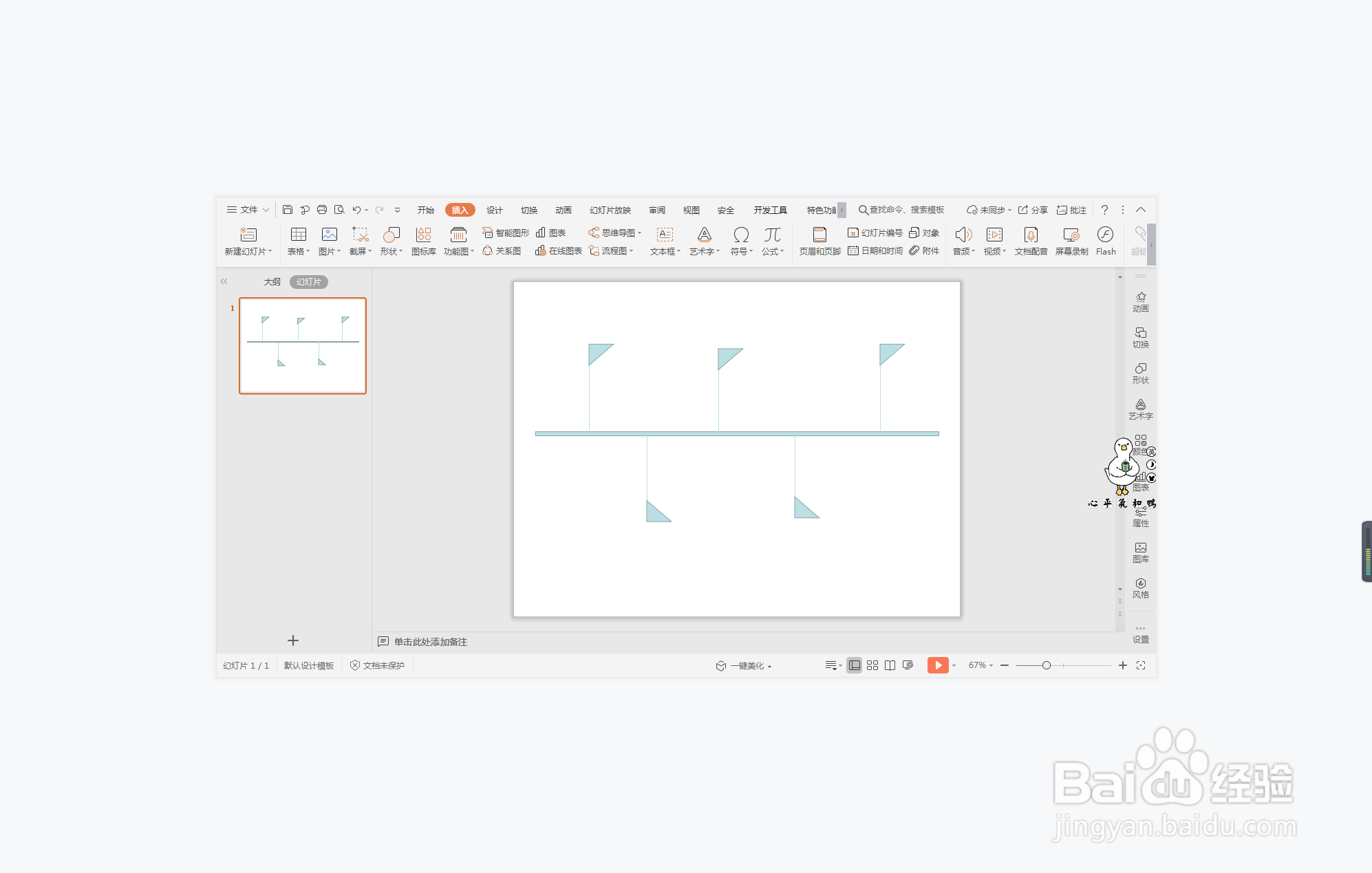Screen dimensions: 1372x873
Task: Insert 智能图形 smart graphic
Action: (x=506, y=233)
